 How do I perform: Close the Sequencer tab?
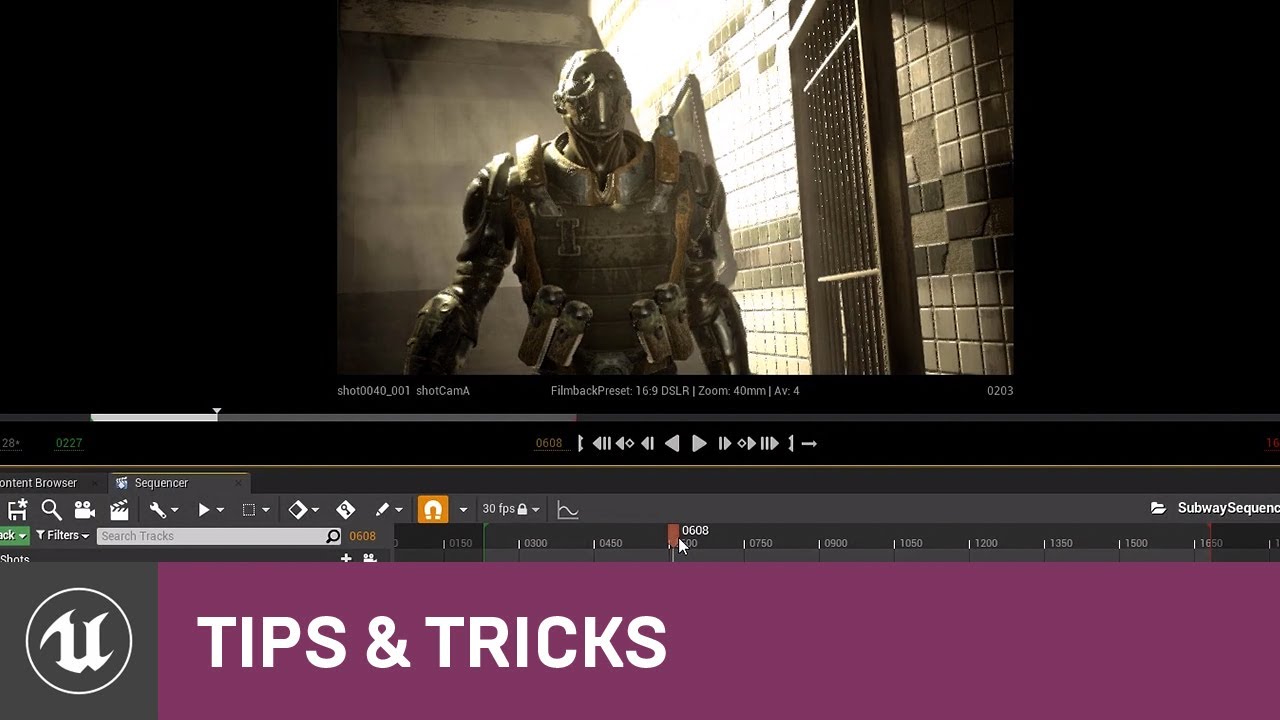[x=238, y=483]
